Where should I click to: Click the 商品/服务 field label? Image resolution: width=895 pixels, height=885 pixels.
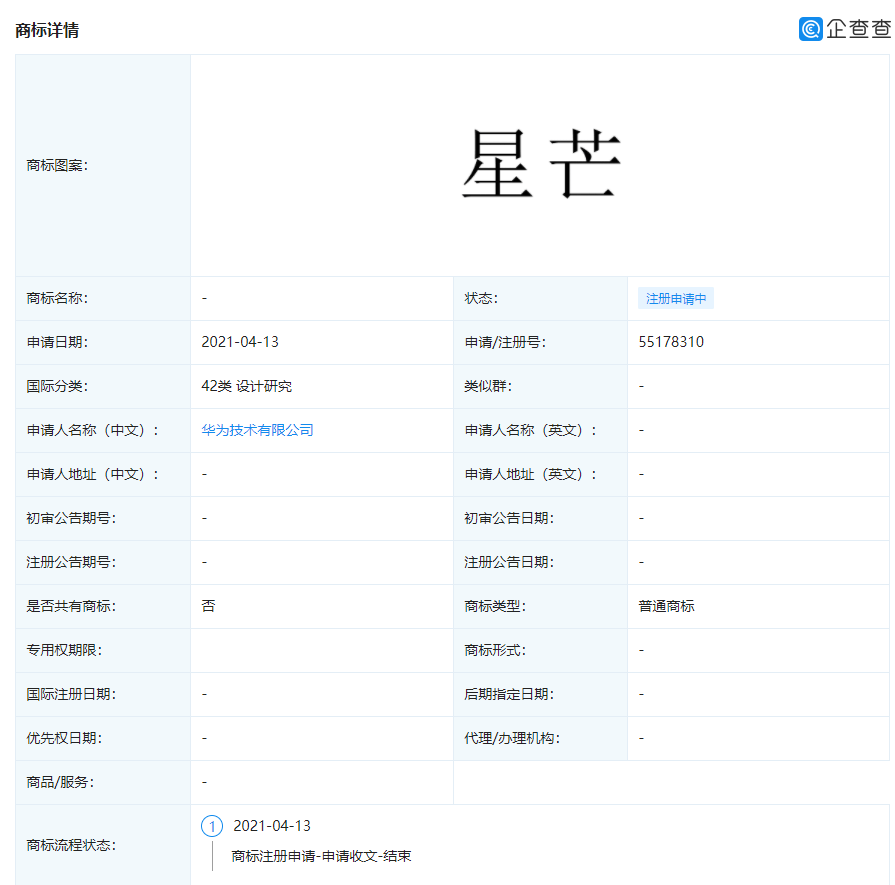point(60,782)
